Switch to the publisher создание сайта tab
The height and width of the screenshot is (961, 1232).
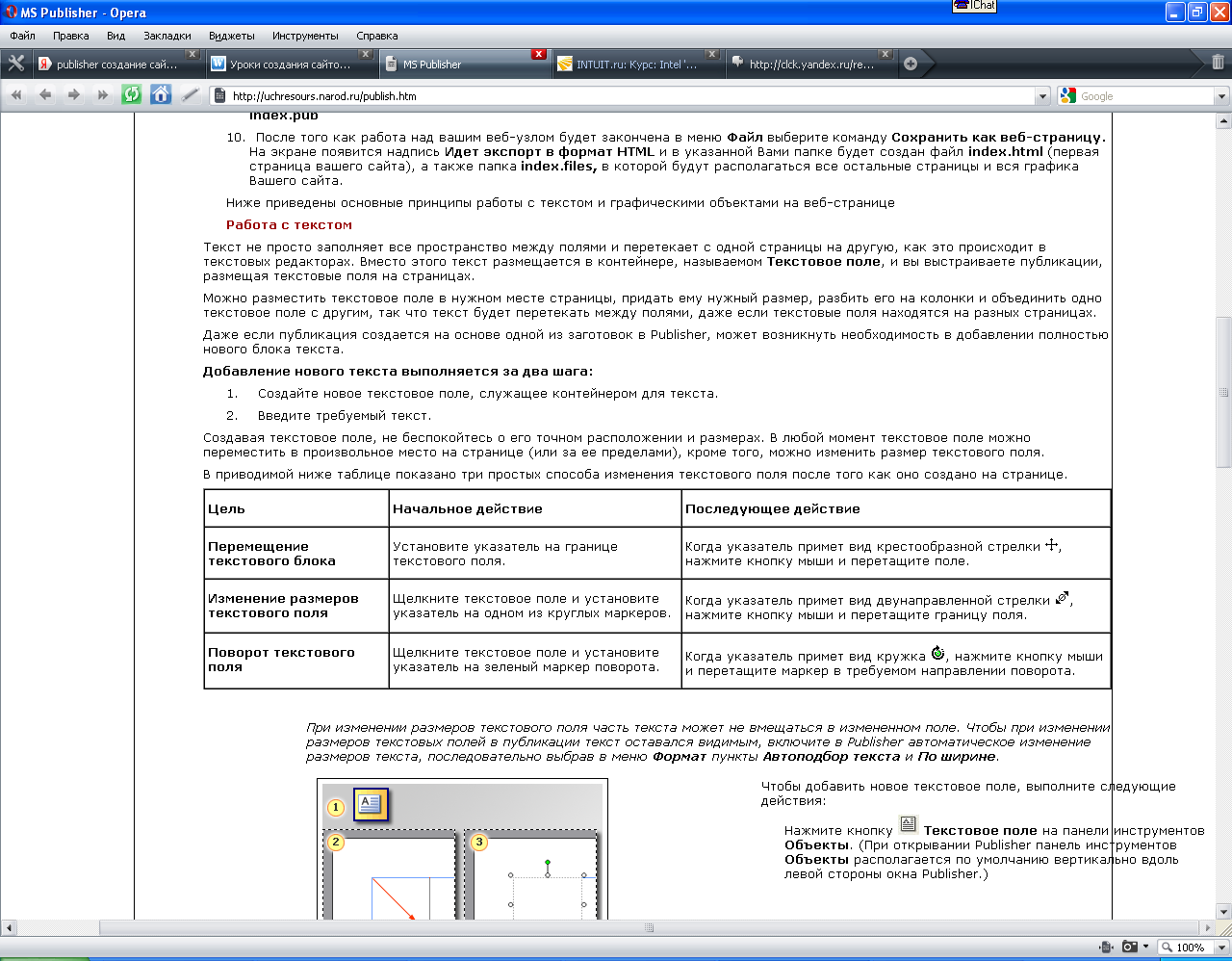click(116, 65)
